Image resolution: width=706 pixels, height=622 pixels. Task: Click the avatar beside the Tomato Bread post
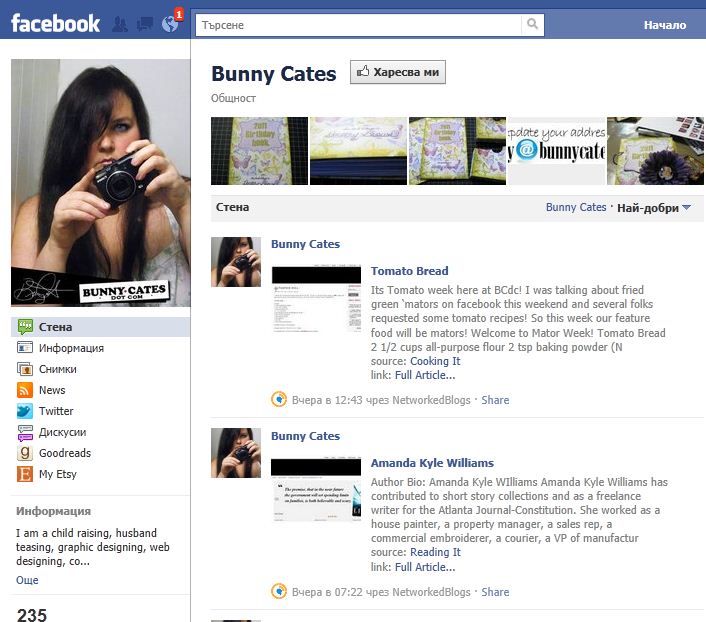tap(236, 262)
